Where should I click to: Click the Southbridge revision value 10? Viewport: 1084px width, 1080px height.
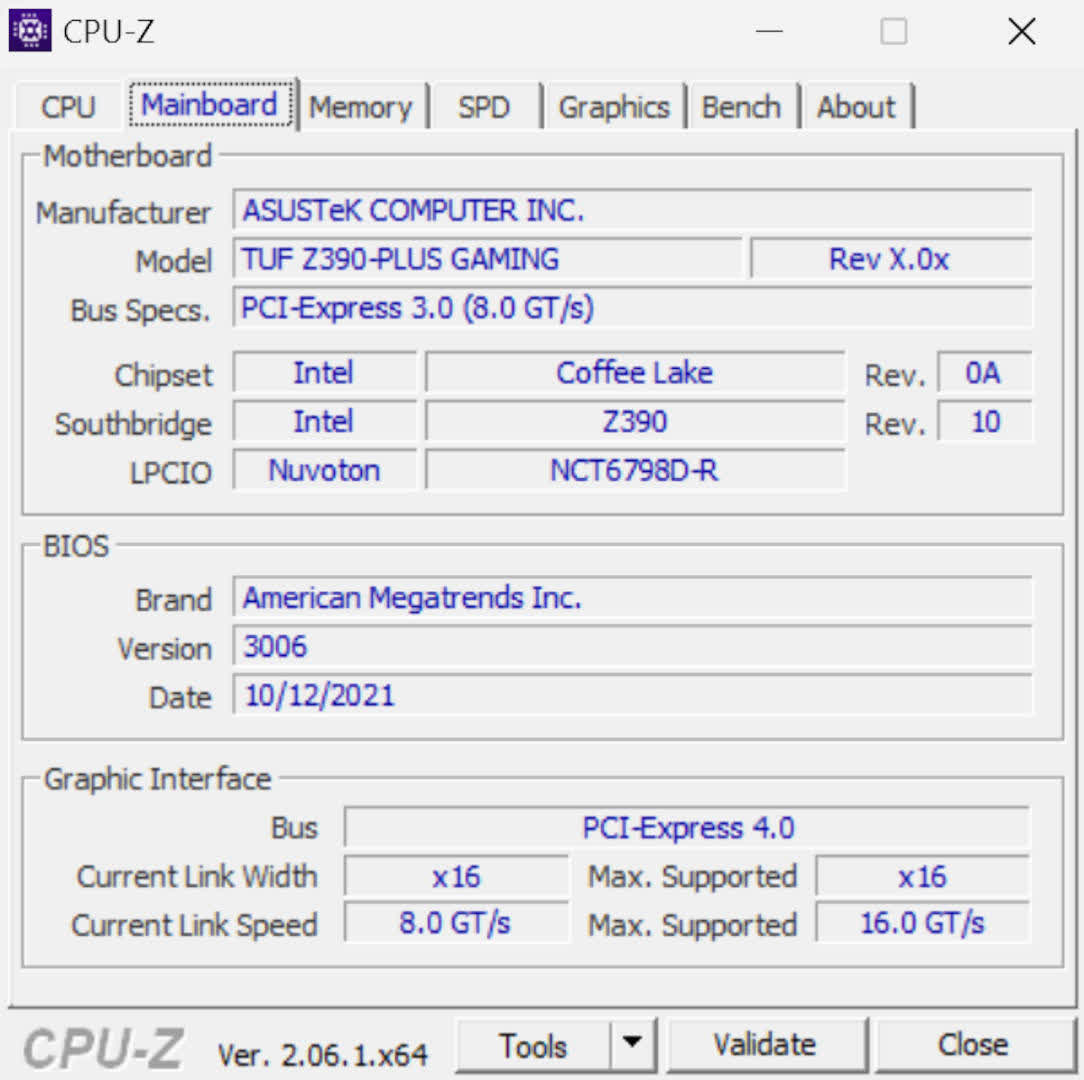pyautogui.click(x=984, y=421)
